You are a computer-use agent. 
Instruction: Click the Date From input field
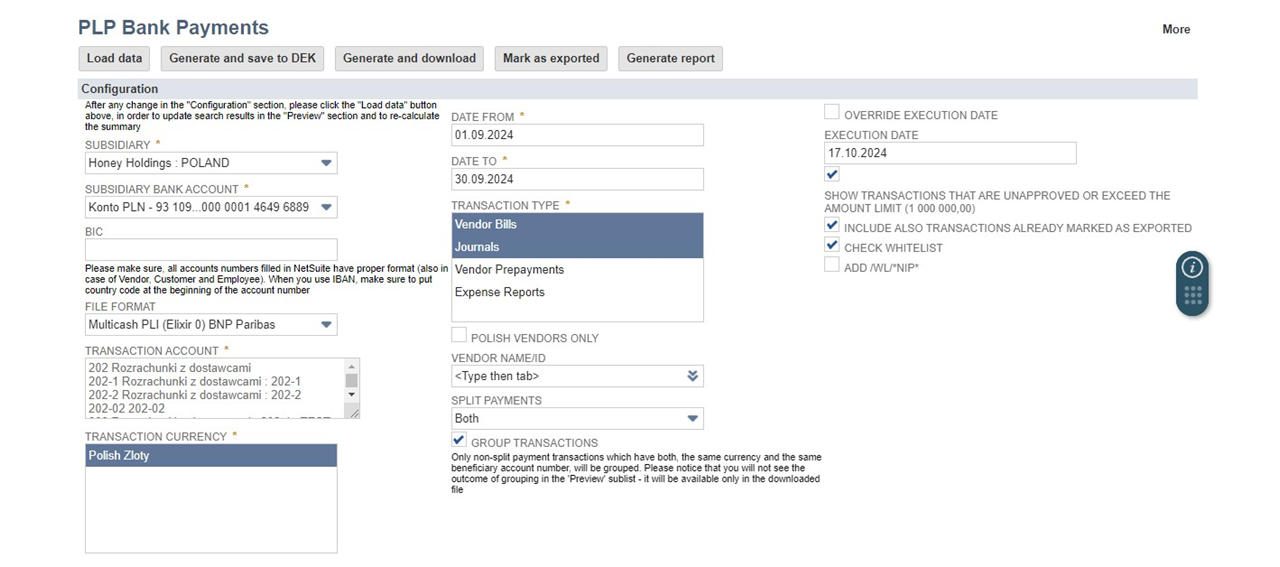(x=577, y=135)
